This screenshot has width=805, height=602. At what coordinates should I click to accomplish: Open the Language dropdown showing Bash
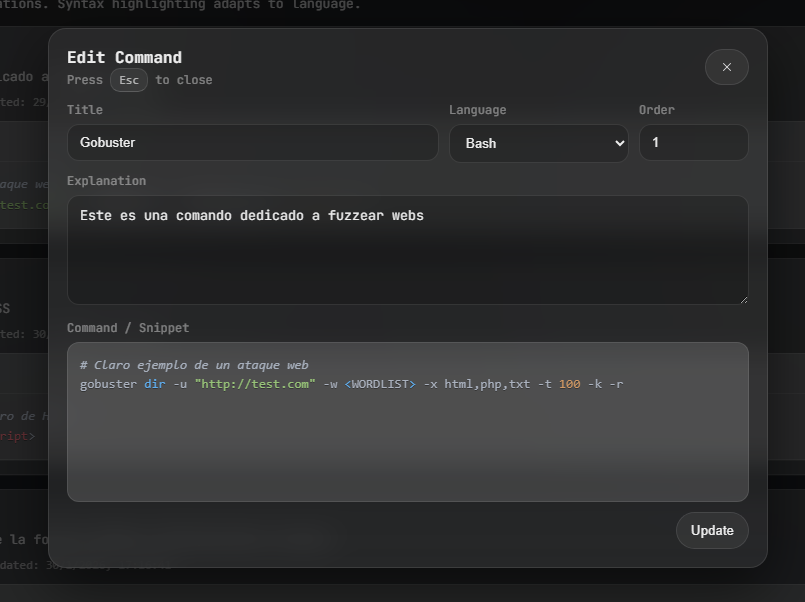pyautogui.click(x=538, y=143)
